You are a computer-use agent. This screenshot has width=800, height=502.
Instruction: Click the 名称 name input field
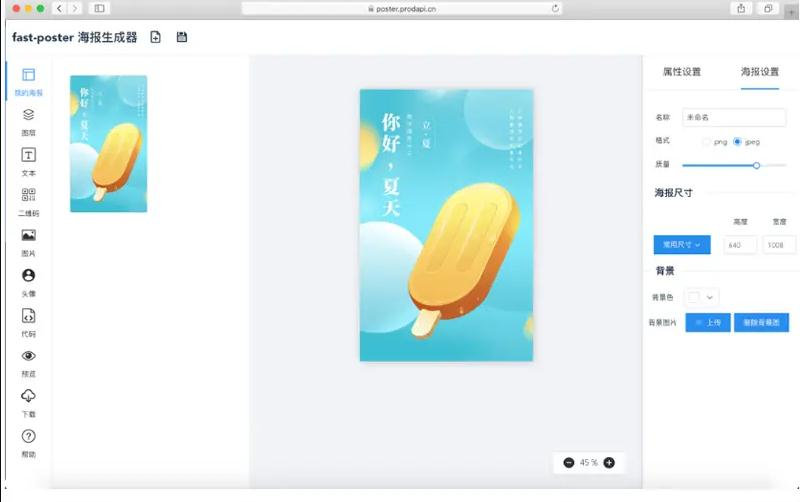point(734,117)
